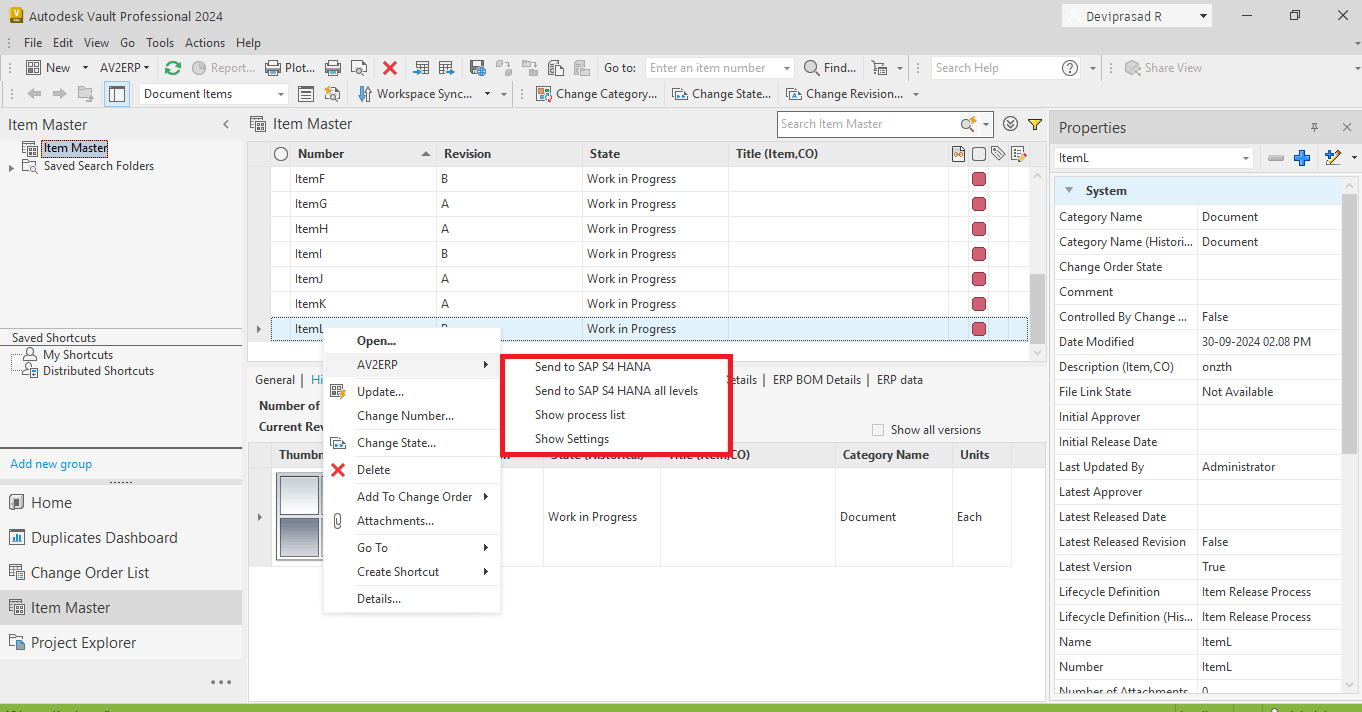Screen dimensions: 1362x712
Task: Click the red state indicator on the ItemK row
Action: 978,303
